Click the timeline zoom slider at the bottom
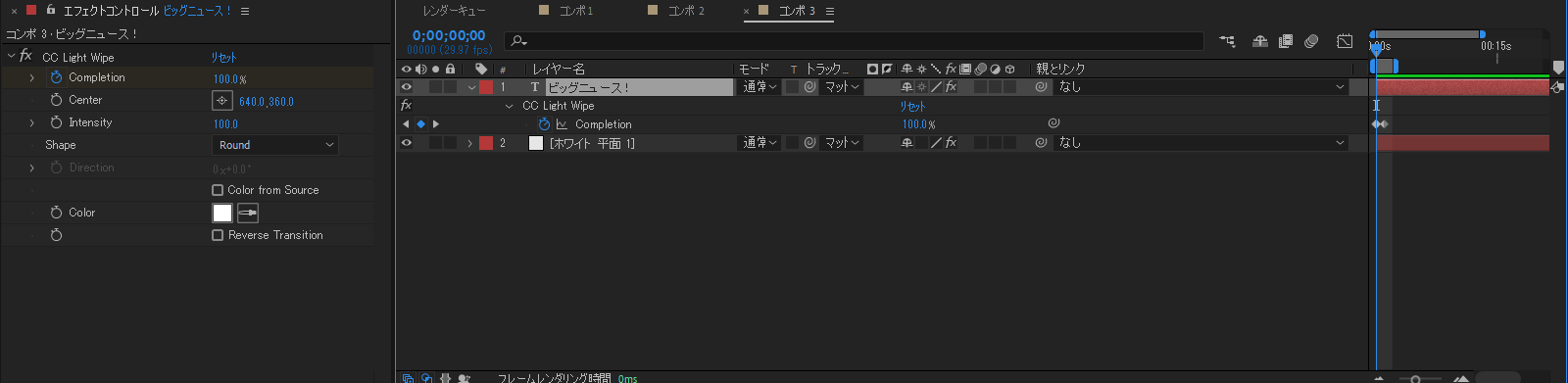Screen dimensions: 1568x383 1415,378
